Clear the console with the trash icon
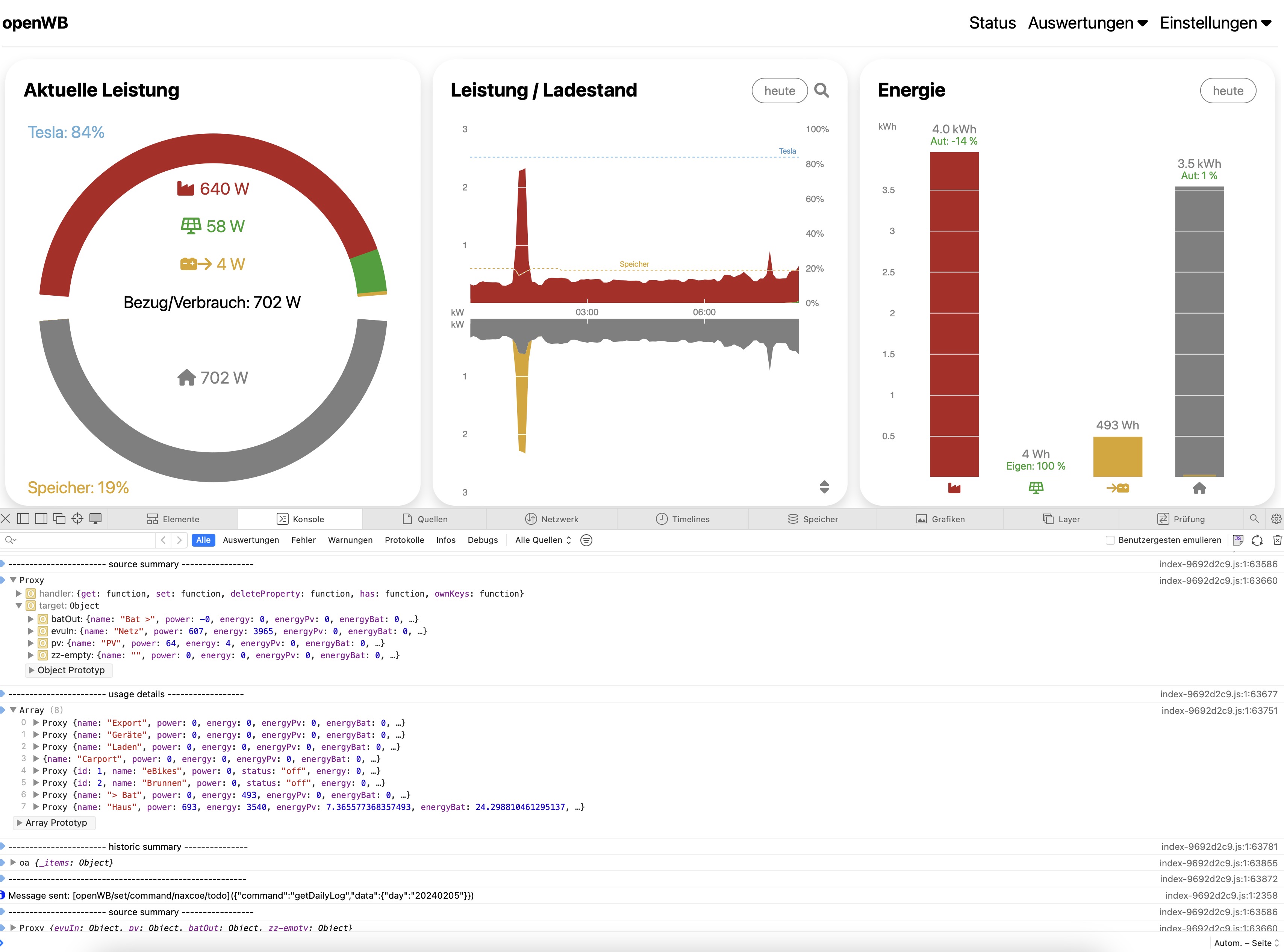The image size is (1284, 952). tap(1277, 540)
